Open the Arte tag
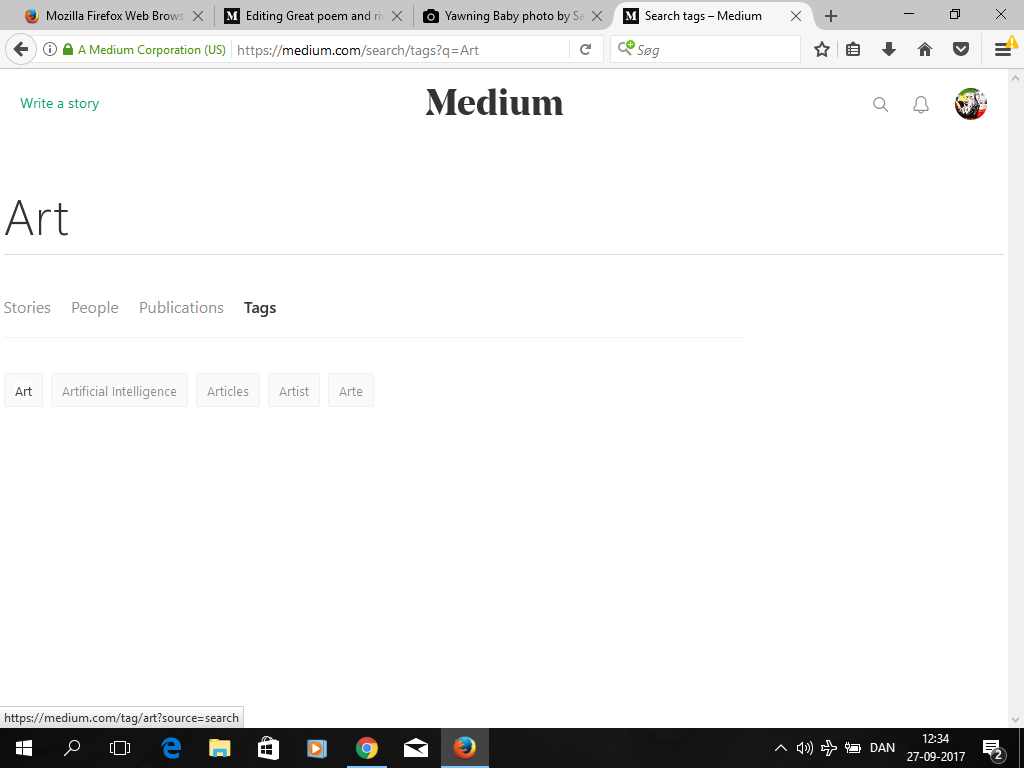1024x768 pixels. [x=351, y=391]
